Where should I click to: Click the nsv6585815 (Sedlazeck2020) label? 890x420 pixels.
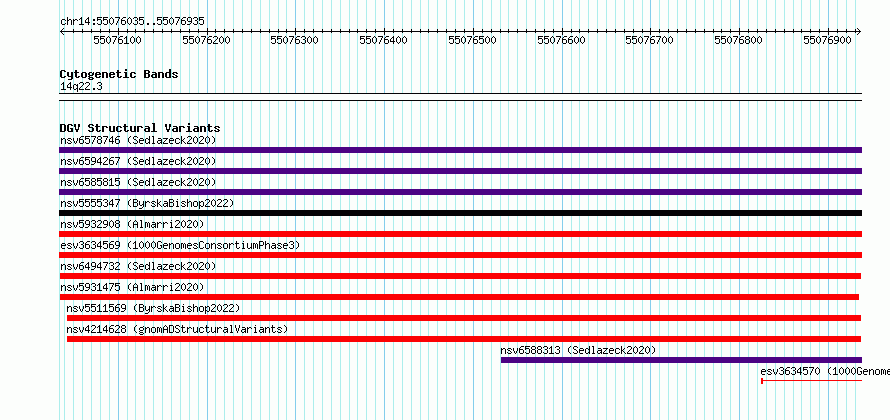(x=138, y=182)
